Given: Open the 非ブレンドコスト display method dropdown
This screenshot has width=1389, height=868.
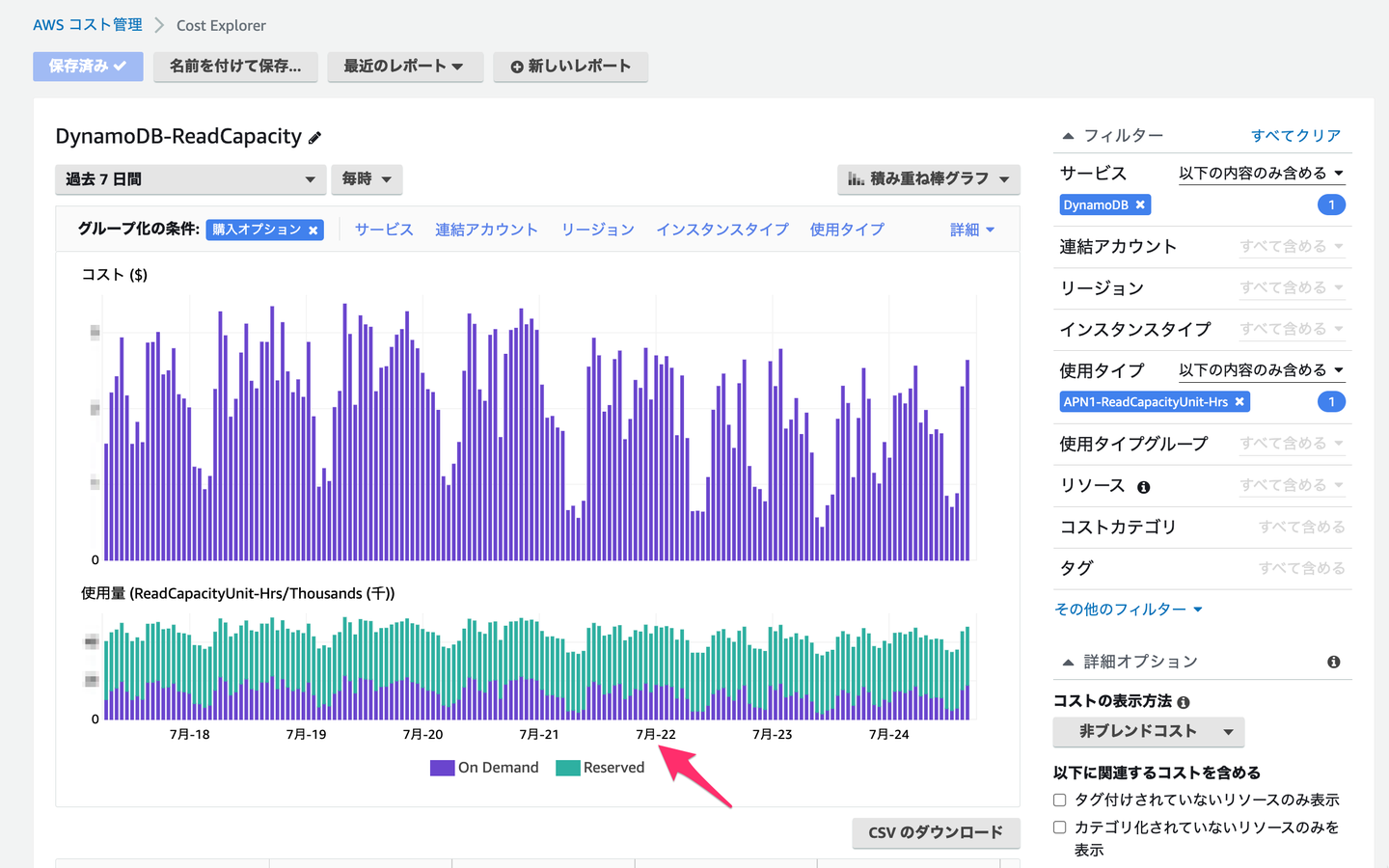Looking at the screenshot, I should tap(1148, 732).
